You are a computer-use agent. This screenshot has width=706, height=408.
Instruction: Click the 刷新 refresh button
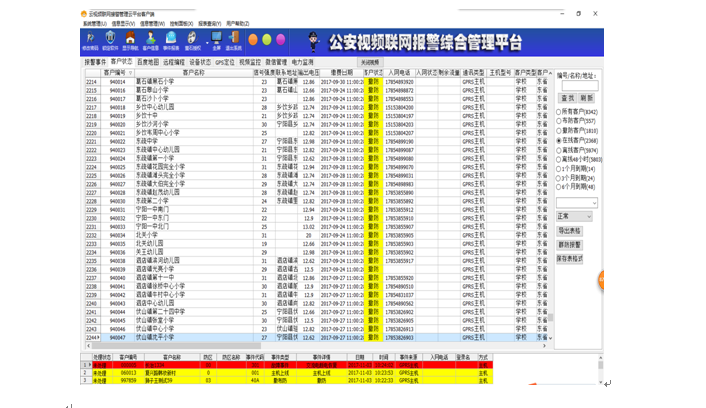tap(586, 98)
